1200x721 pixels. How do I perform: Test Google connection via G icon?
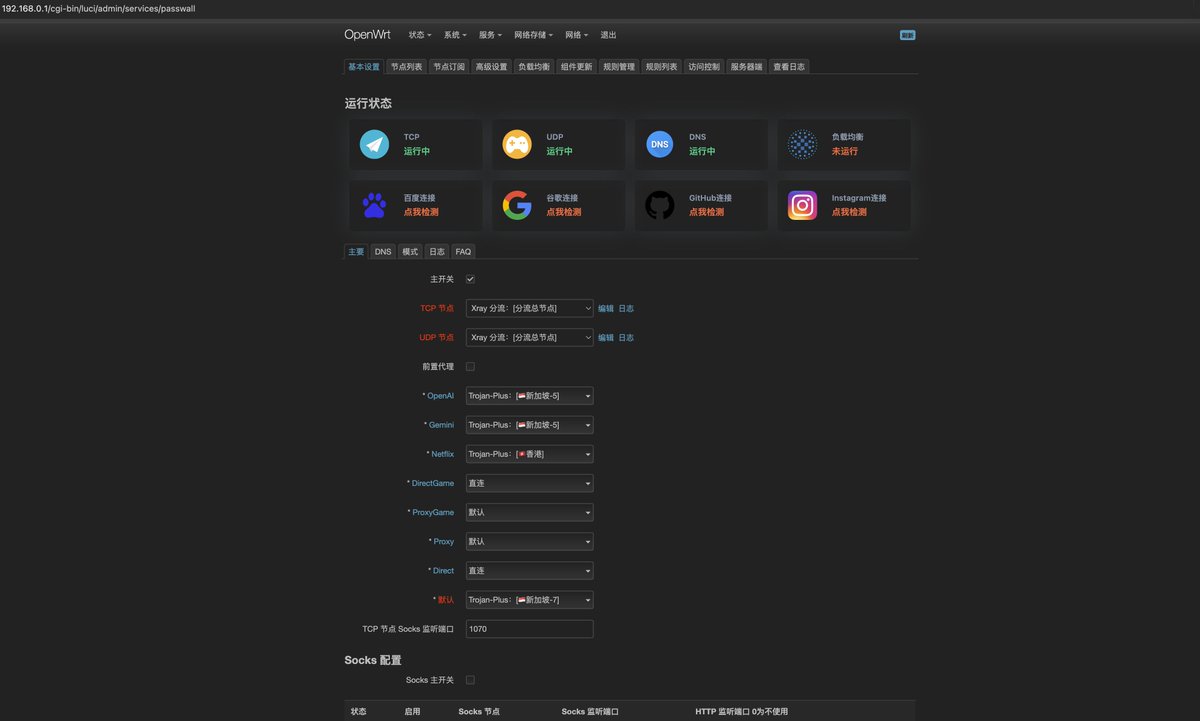point(517,205)
